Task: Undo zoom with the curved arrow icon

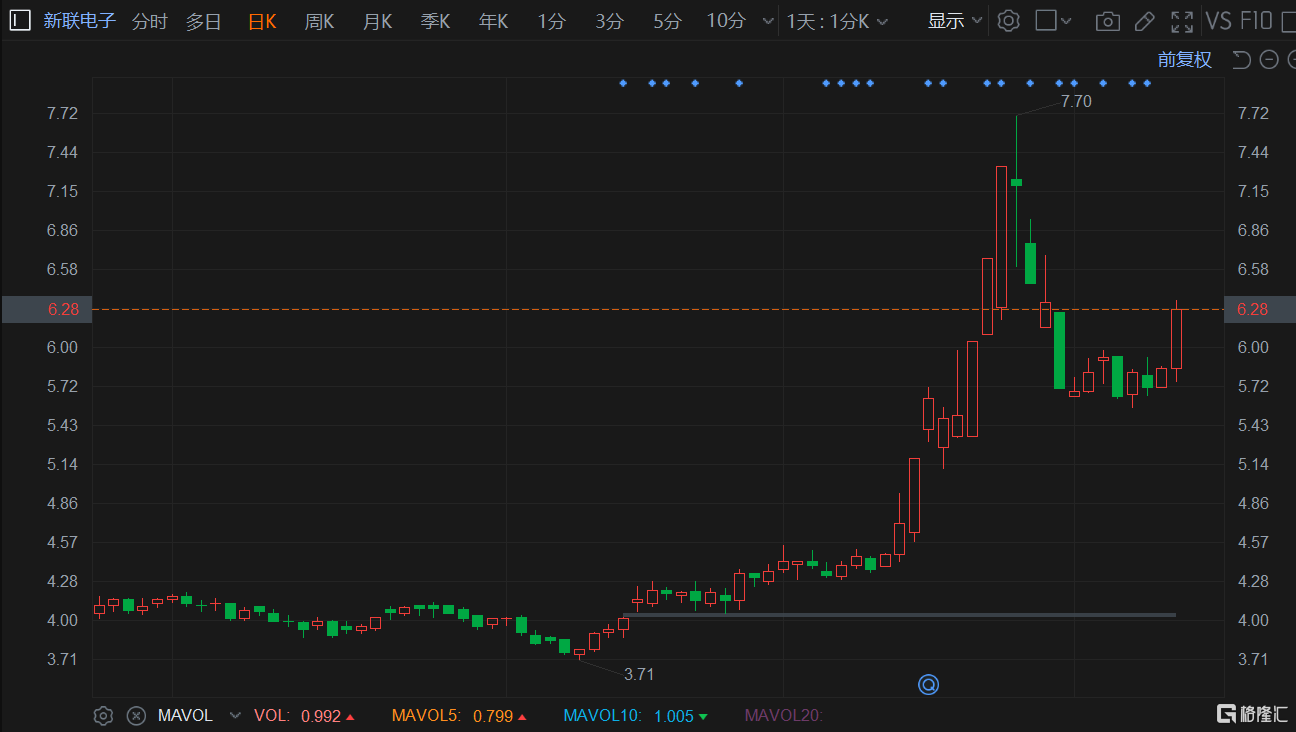Action: (x=1241, y=60)
